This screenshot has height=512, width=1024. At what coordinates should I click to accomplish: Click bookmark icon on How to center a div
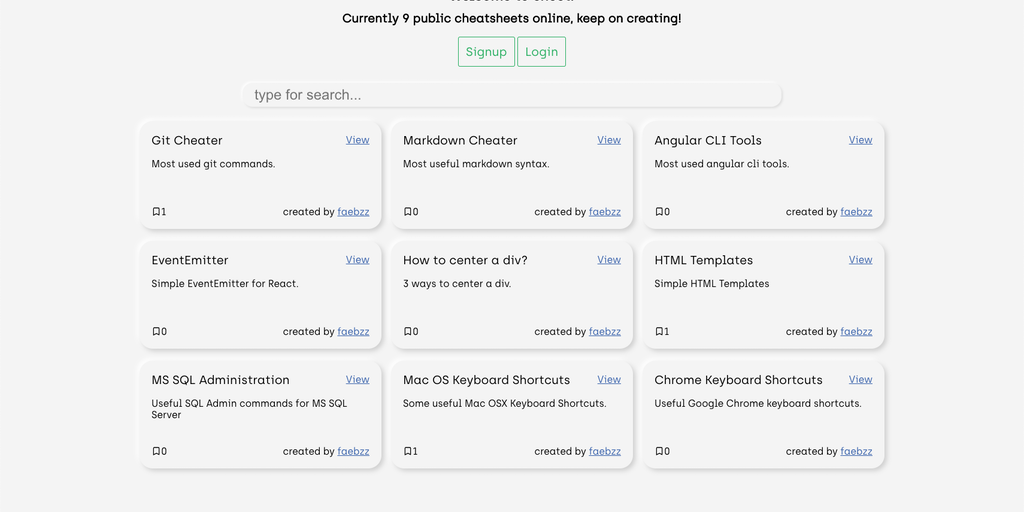[x=408, y=332]
